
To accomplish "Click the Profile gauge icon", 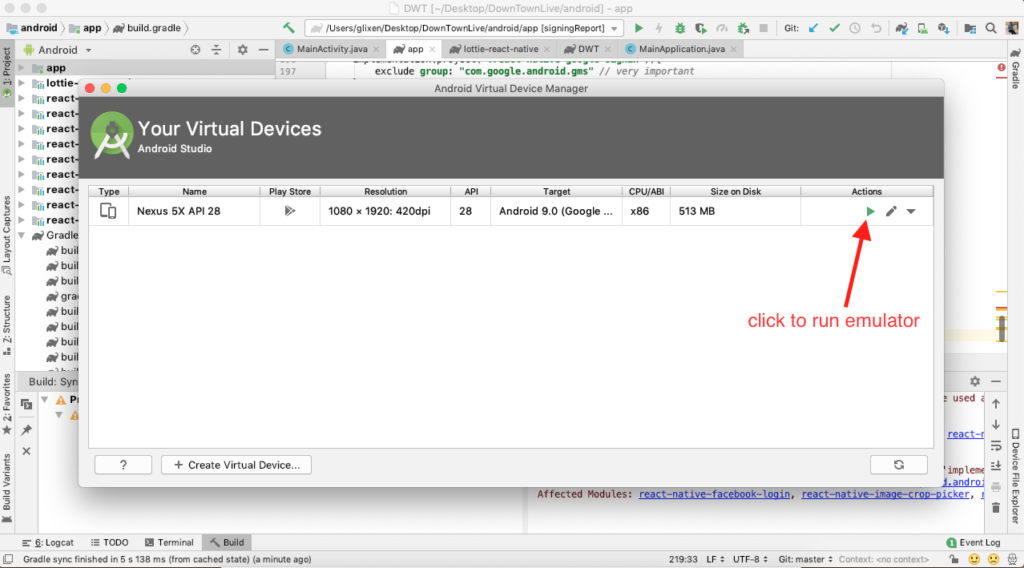I will click(722, 28).
